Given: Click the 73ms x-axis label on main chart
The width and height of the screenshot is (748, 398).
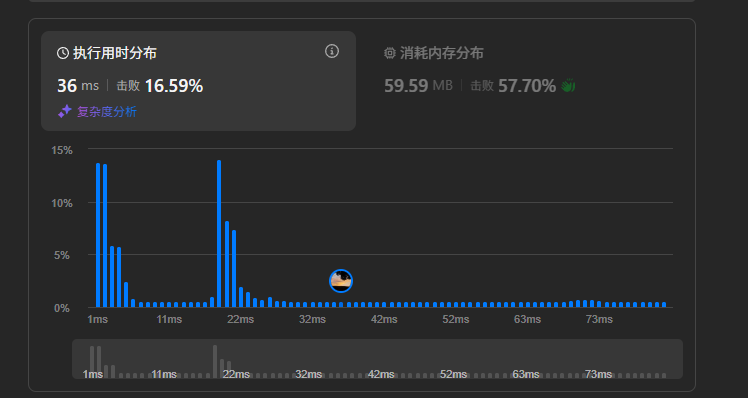Looking at the screenshot, I should tap(599, 319).
